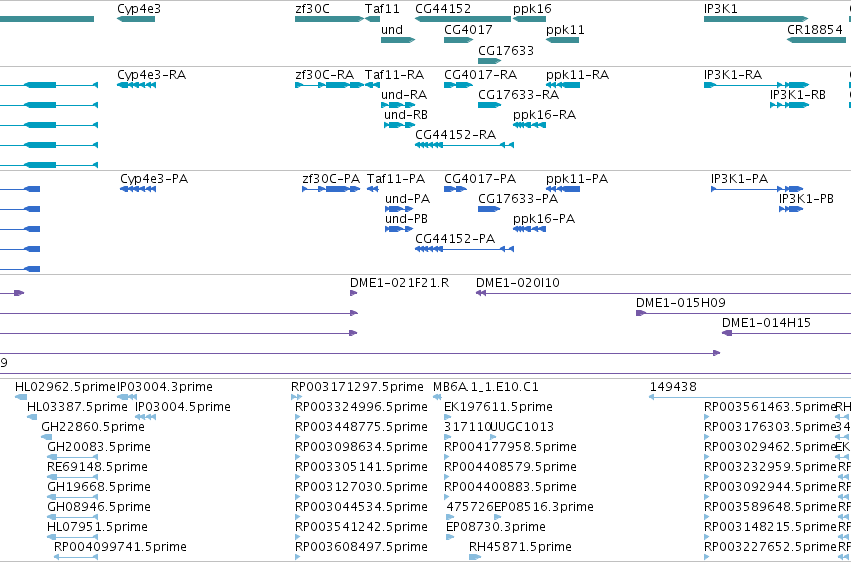Click the und gene label
Screen dimensions: 851x562
click(x=392, y=29)
